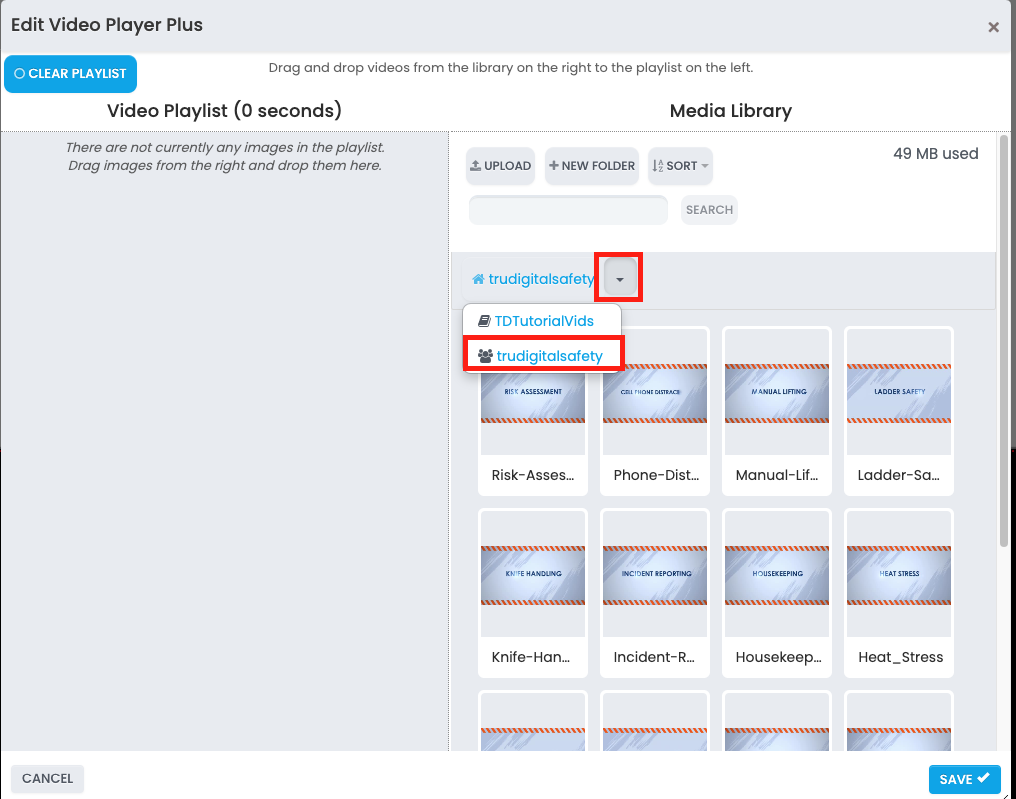Select the Knife-Handling video thumbnail

(x=533, y=575)
